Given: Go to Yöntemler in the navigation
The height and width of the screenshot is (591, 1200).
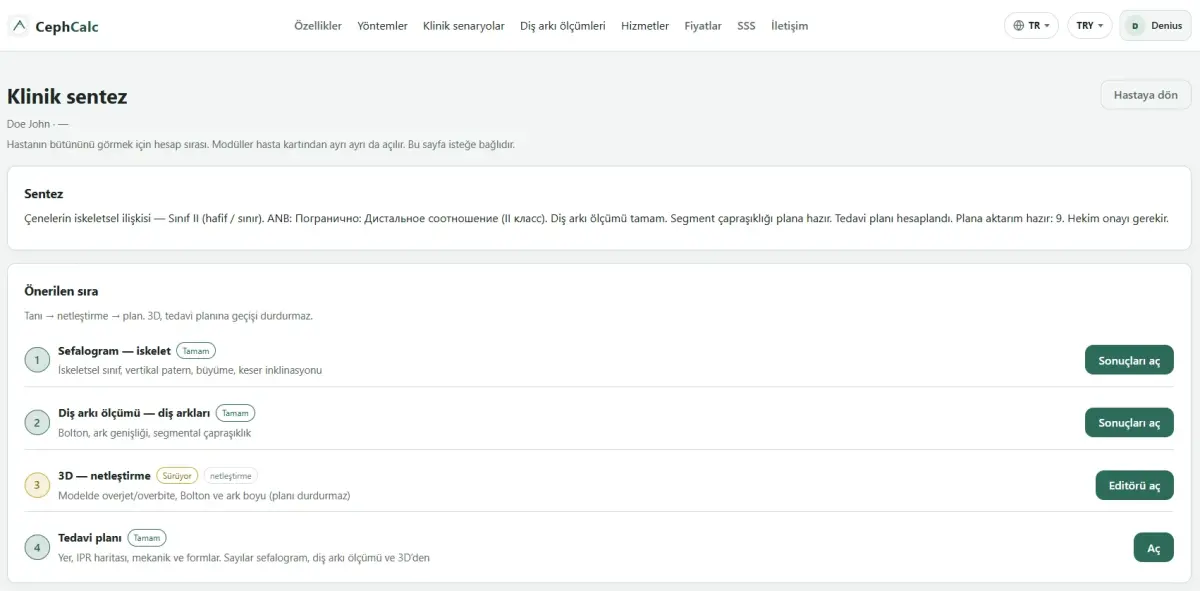Looking at the screenshot, I should (x=382, y=26).
